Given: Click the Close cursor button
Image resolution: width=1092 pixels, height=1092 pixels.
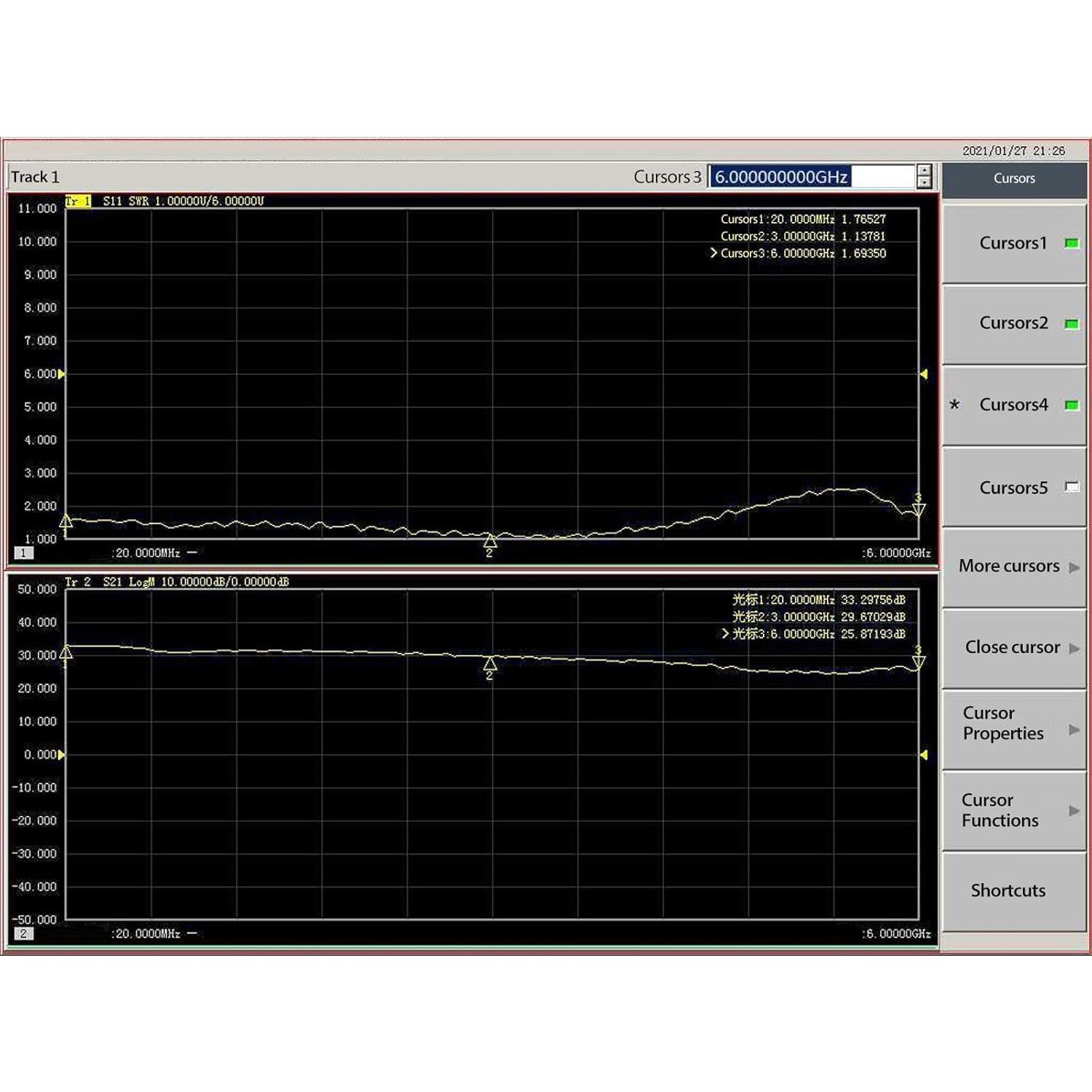Looking at the screenshot, I should [1013, 646].
